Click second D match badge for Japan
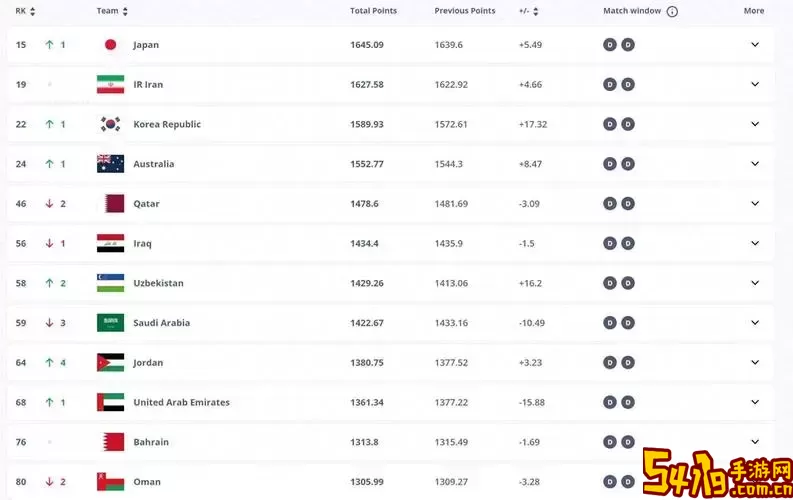The image size is (793, 500). (x=628, y=44)
